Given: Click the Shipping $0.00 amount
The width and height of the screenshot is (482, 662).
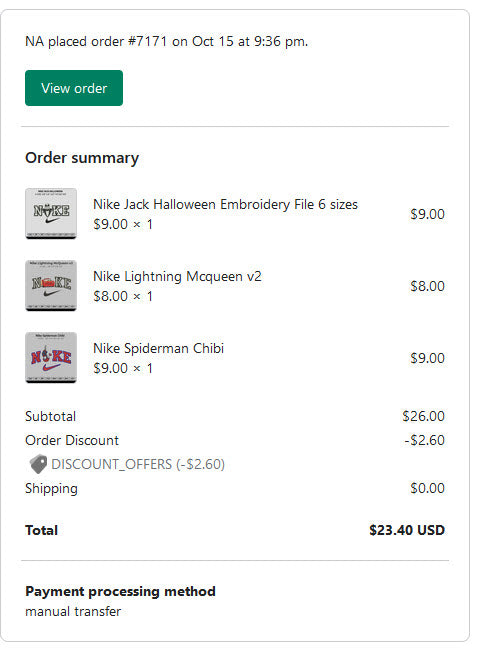Looking at the screenshot, I should tap(428, 488).
